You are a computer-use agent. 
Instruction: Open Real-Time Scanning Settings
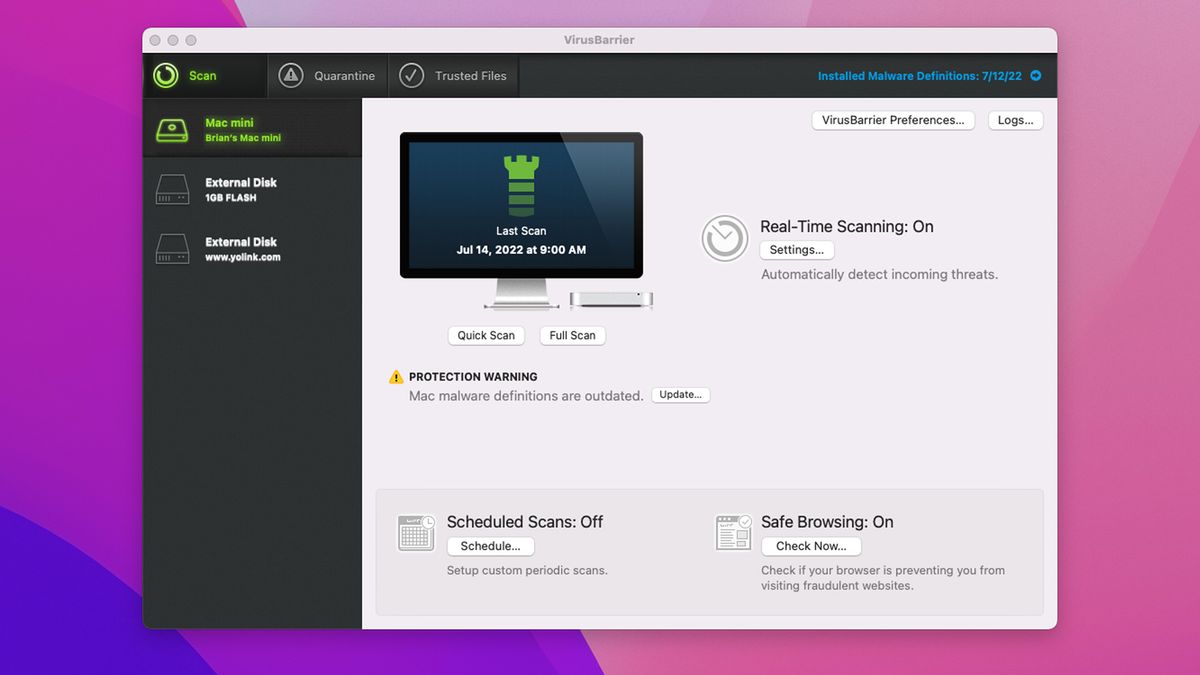(797, 249)
